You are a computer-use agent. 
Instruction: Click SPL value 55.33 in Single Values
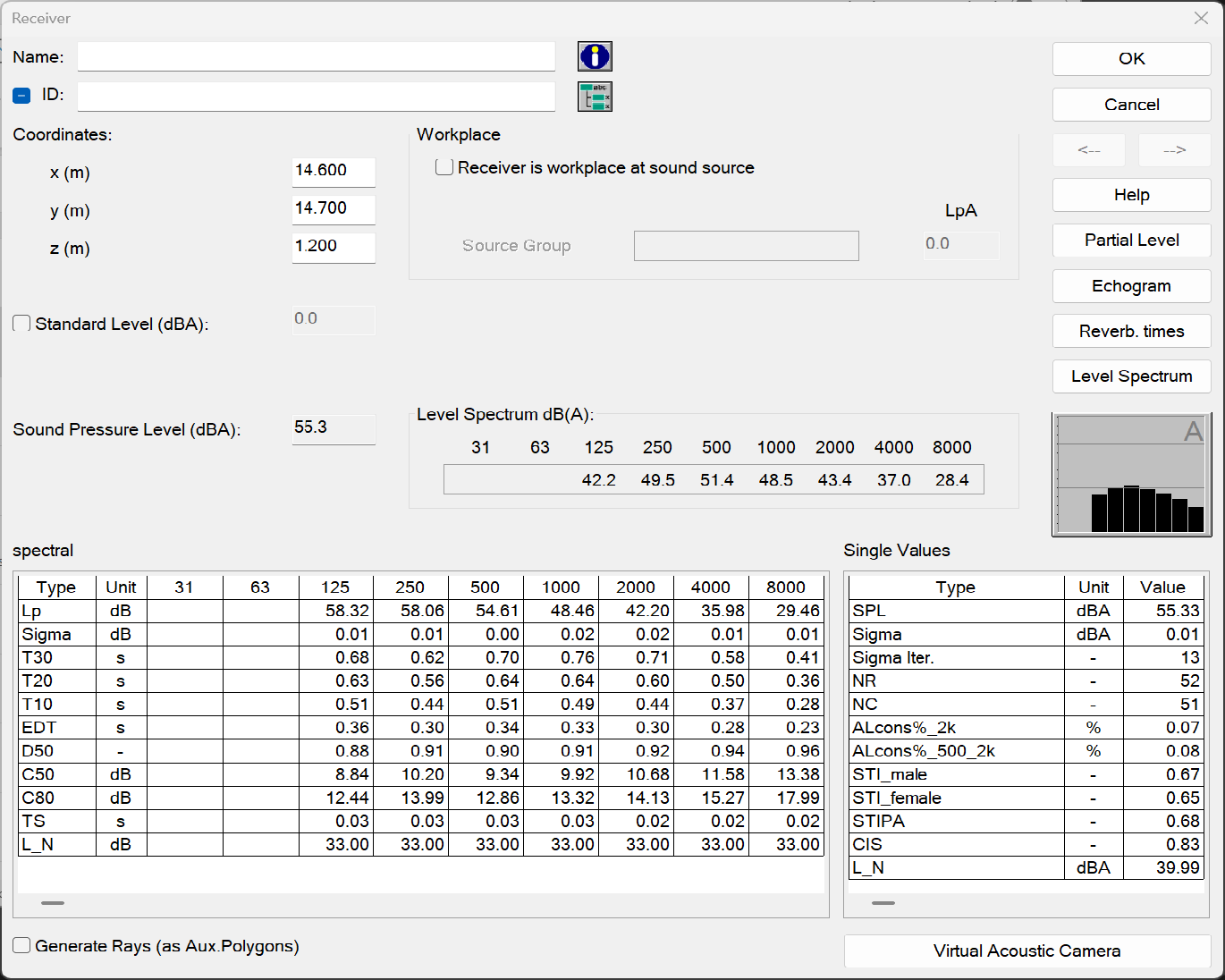1163,611
